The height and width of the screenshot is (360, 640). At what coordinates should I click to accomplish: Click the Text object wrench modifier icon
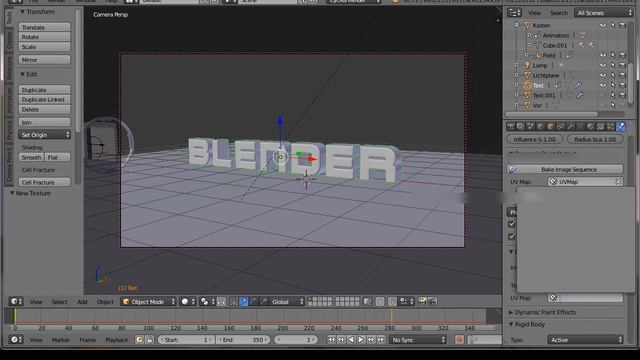pyautogui.click(x=578, y=85)
